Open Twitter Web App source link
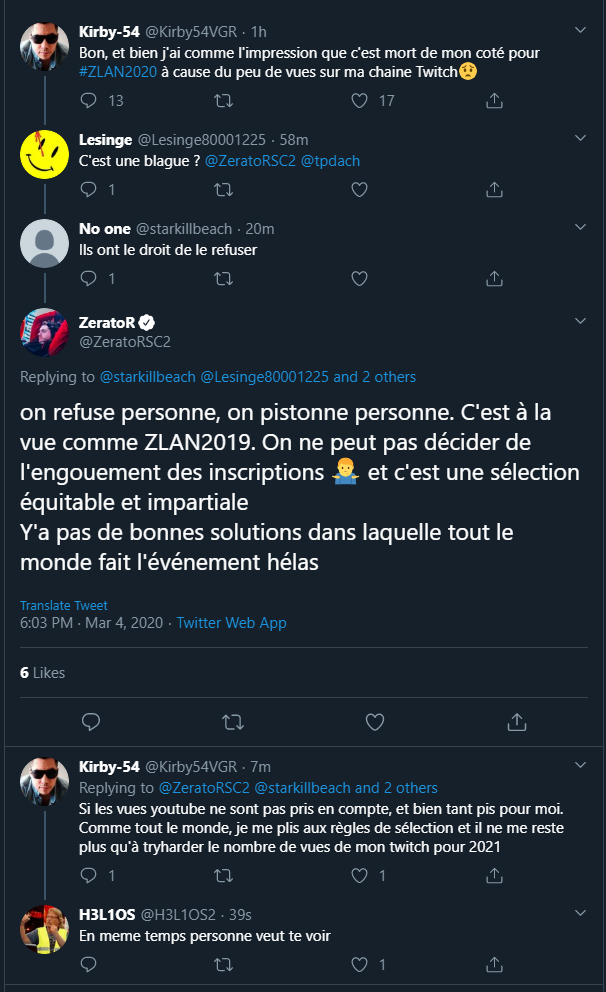 [x=231, y=623]
